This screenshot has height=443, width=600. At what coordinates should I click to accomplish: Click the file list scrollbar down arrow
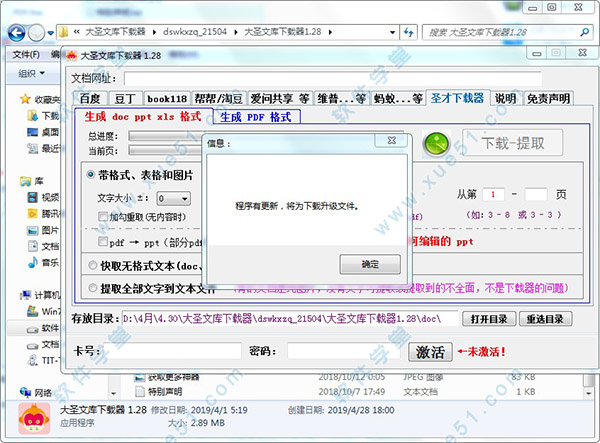588,393
